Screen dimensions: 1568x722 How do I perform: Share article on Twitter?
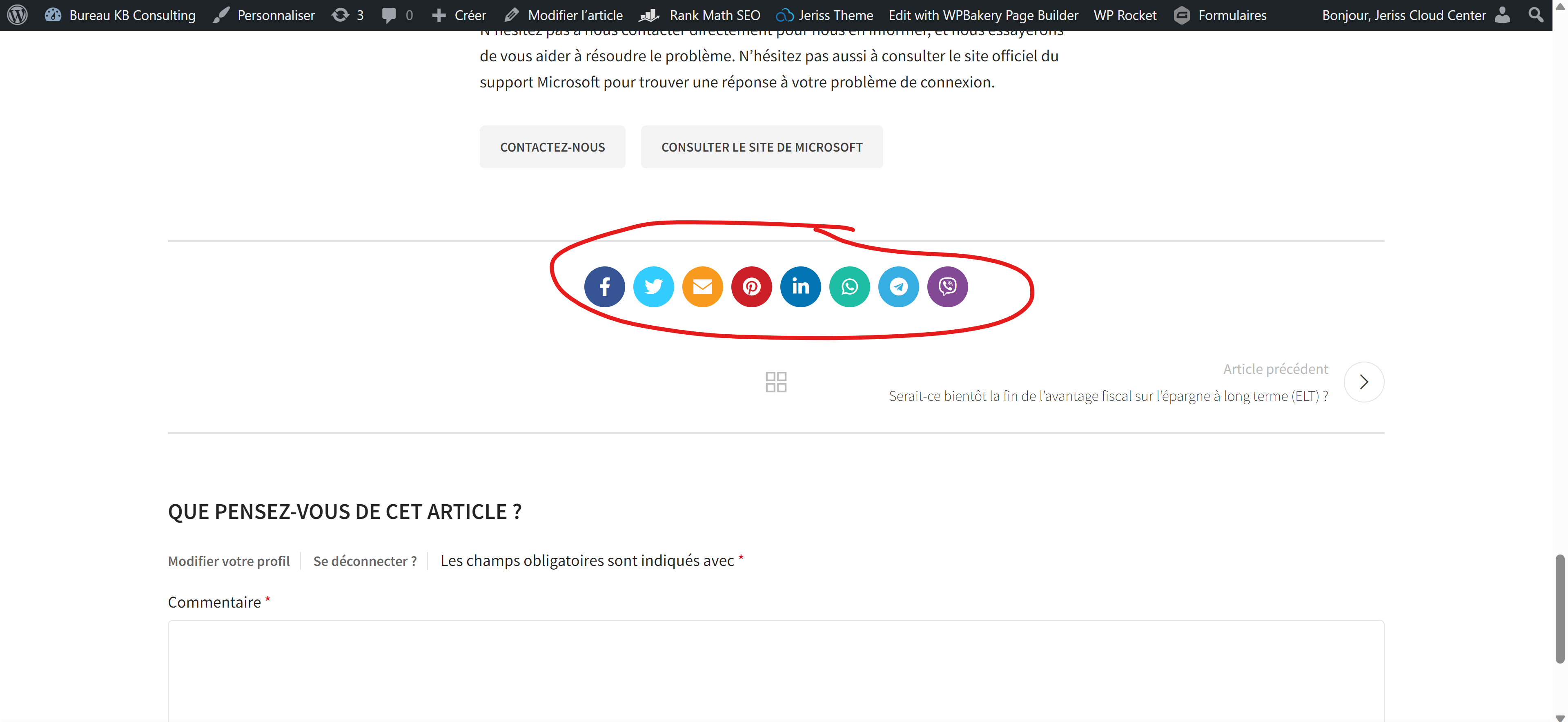pyautogui.click(x=654, y=287)
